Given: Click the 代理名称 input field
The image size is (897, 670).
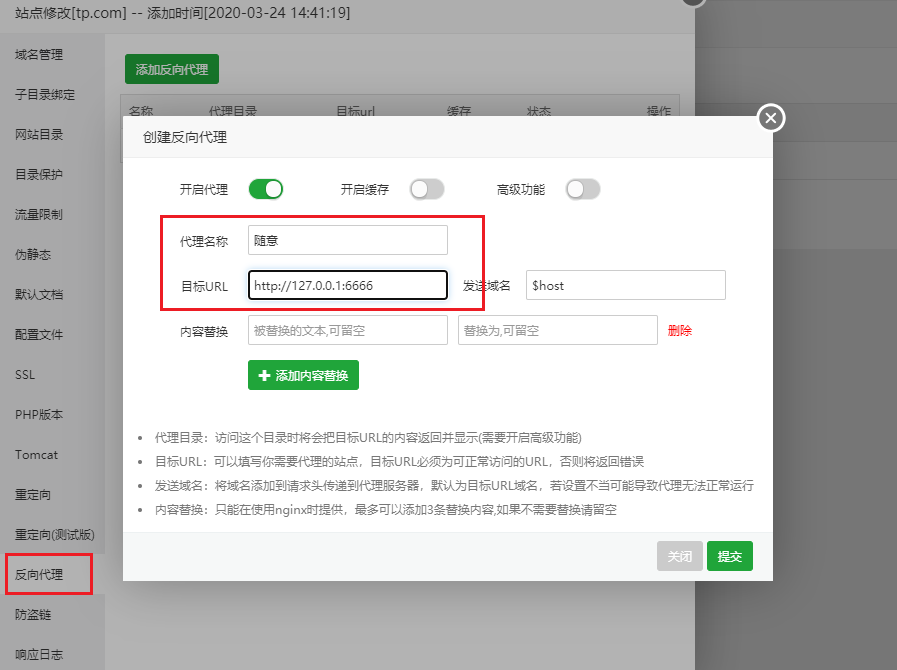Looking at the screenshot, I should tap(348, 240).
